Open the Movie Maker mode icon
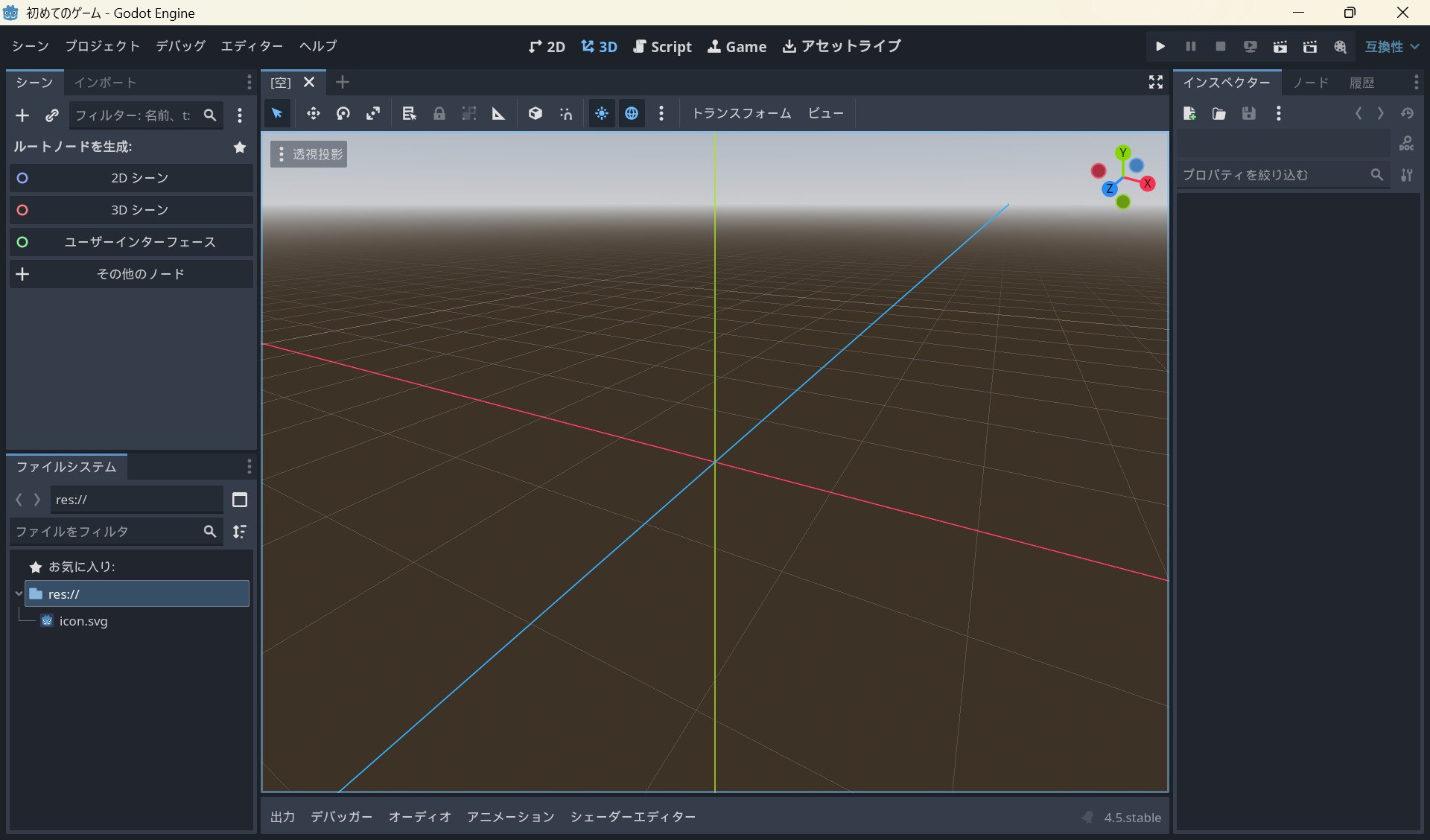The image size is (1430, 840). [1340, 46]
